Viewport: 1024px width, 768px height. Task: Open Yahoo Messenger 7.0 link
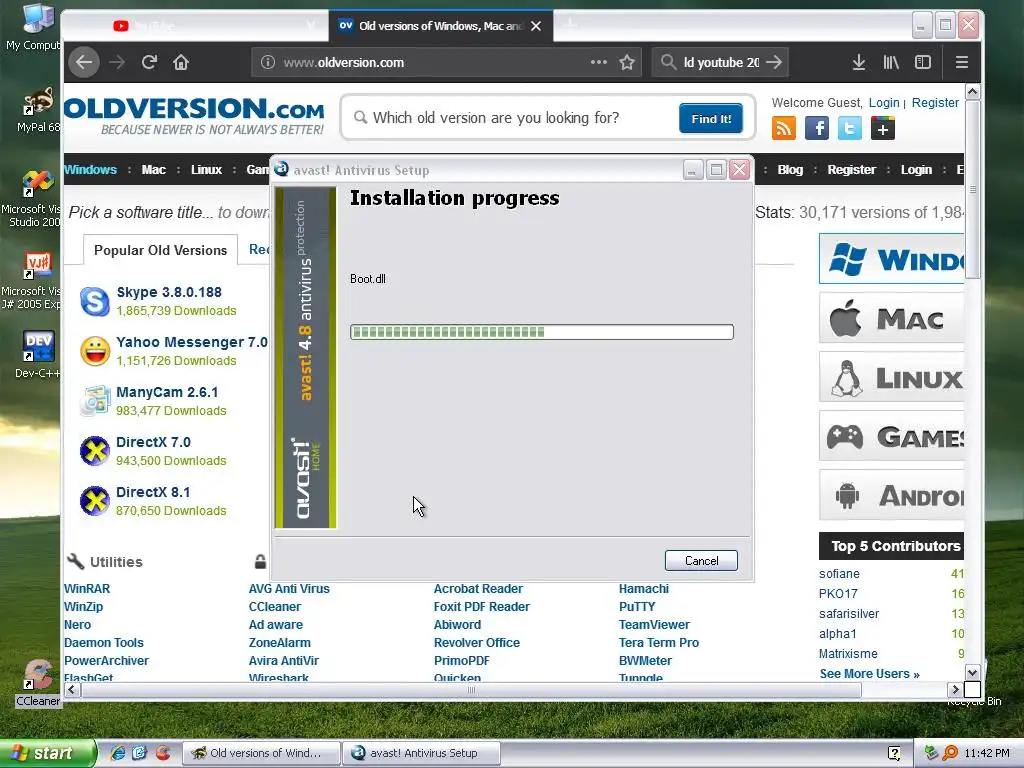tap(192, 342)
